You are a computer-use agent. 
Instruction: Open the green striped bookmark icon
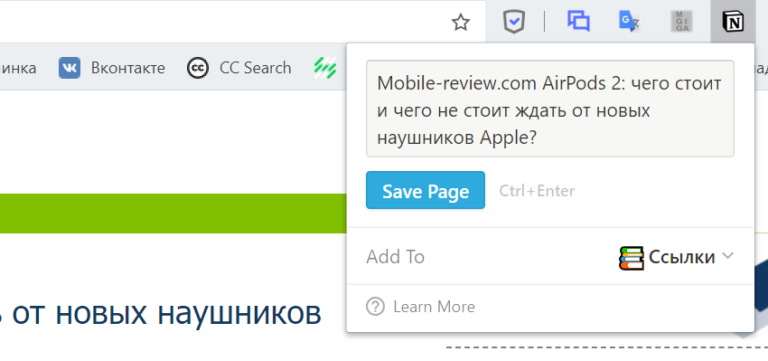325,68
